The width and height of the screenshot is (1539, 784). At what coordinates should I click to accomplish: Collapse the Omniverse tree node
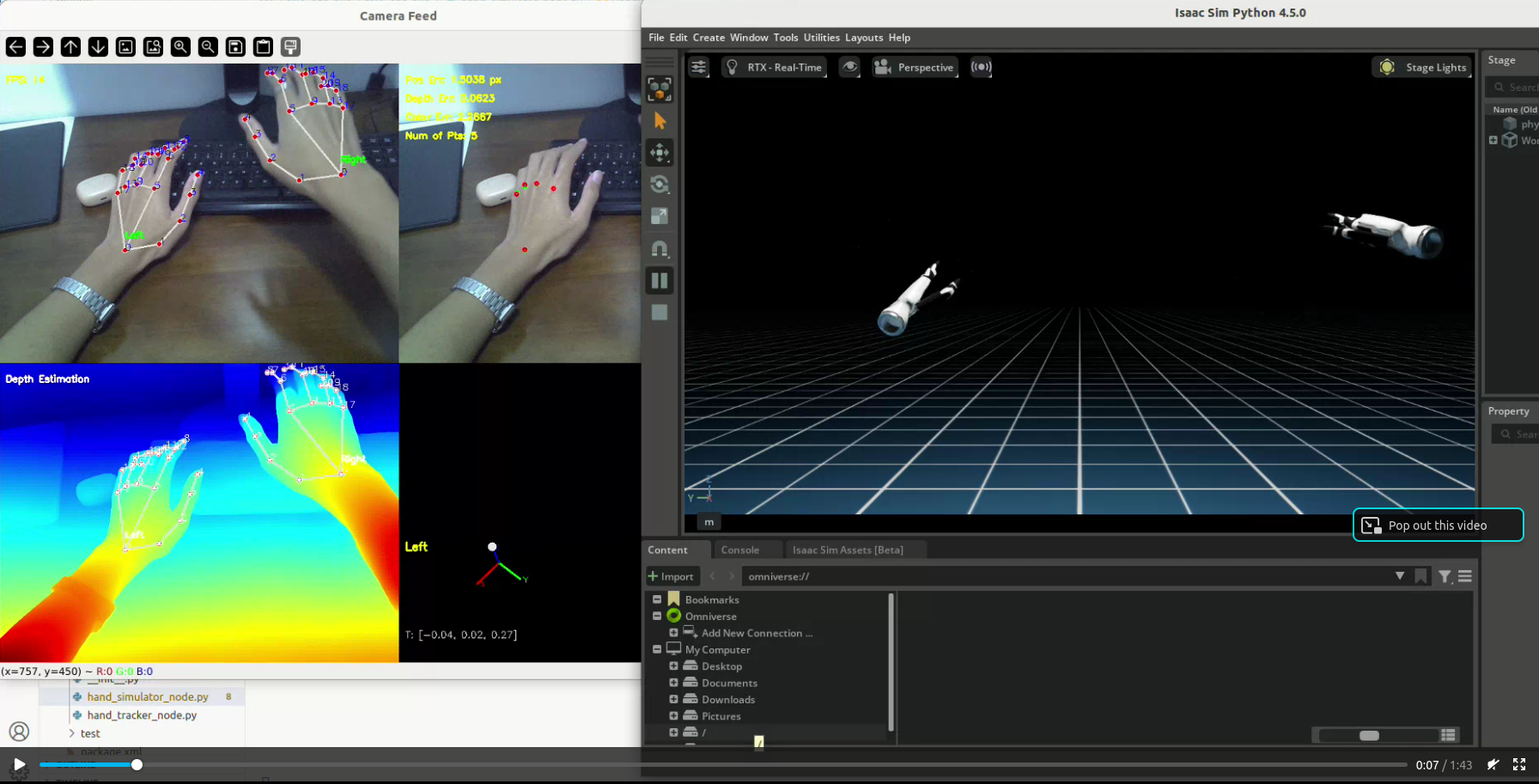657,616
